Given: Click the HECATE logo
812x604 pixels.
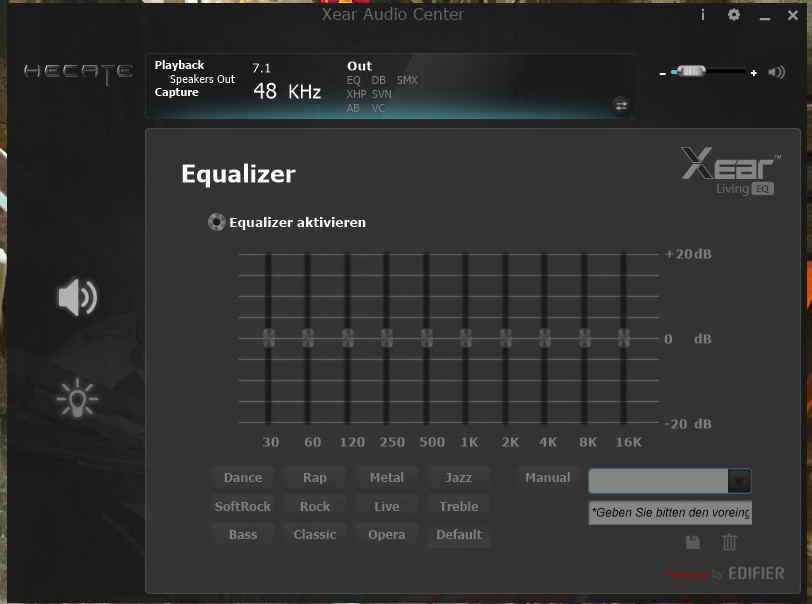Looking at the screenshot, I should click(x=78, y=72).
